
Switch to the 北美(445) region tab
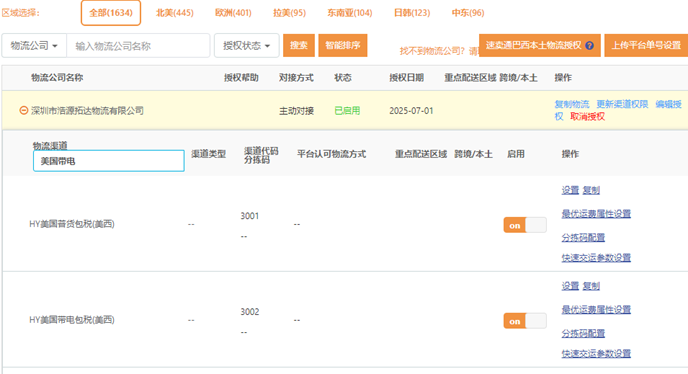click(x=175, y=13)
